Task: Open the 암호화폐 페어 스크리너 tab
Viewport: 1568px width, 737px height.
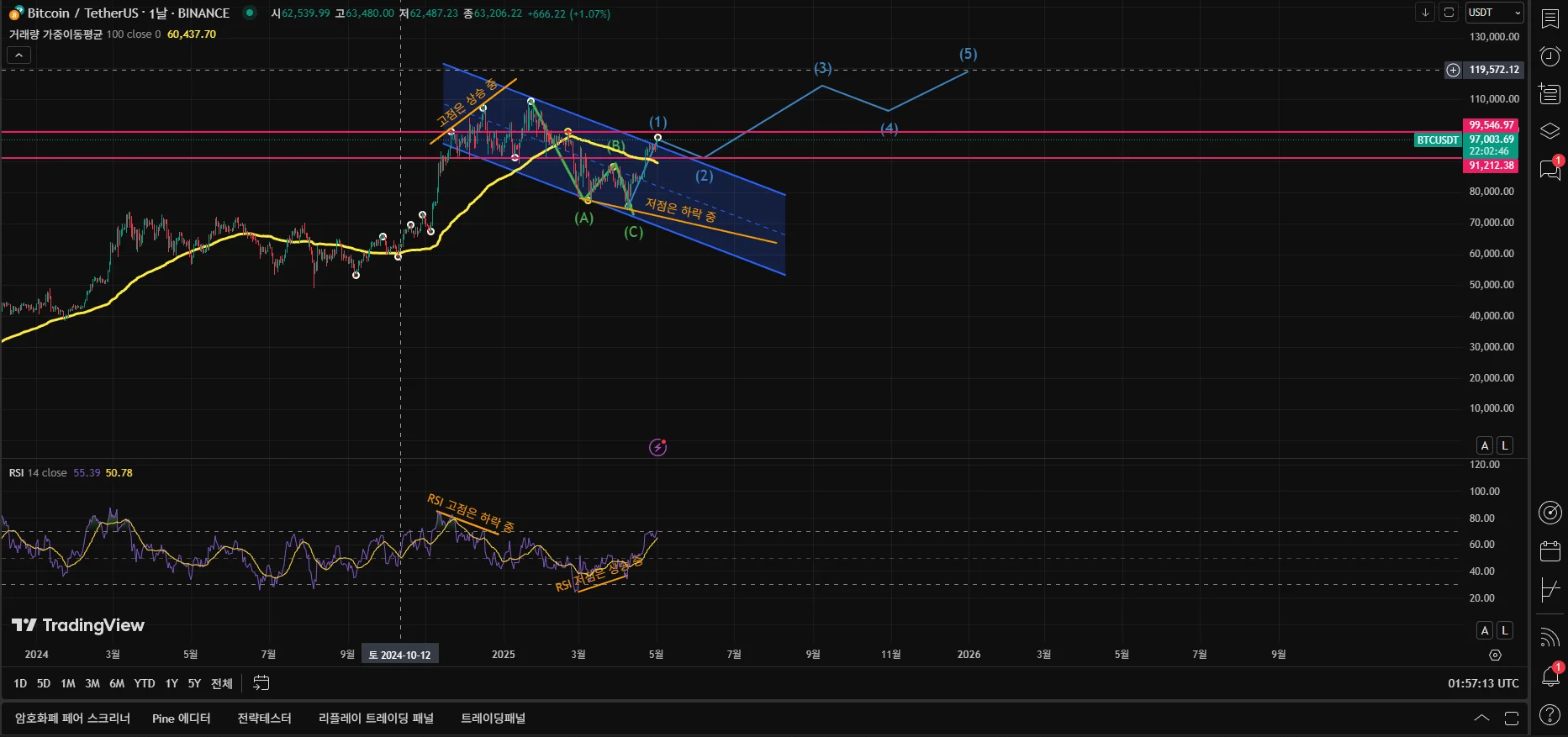Action: (x=72, y=719)
